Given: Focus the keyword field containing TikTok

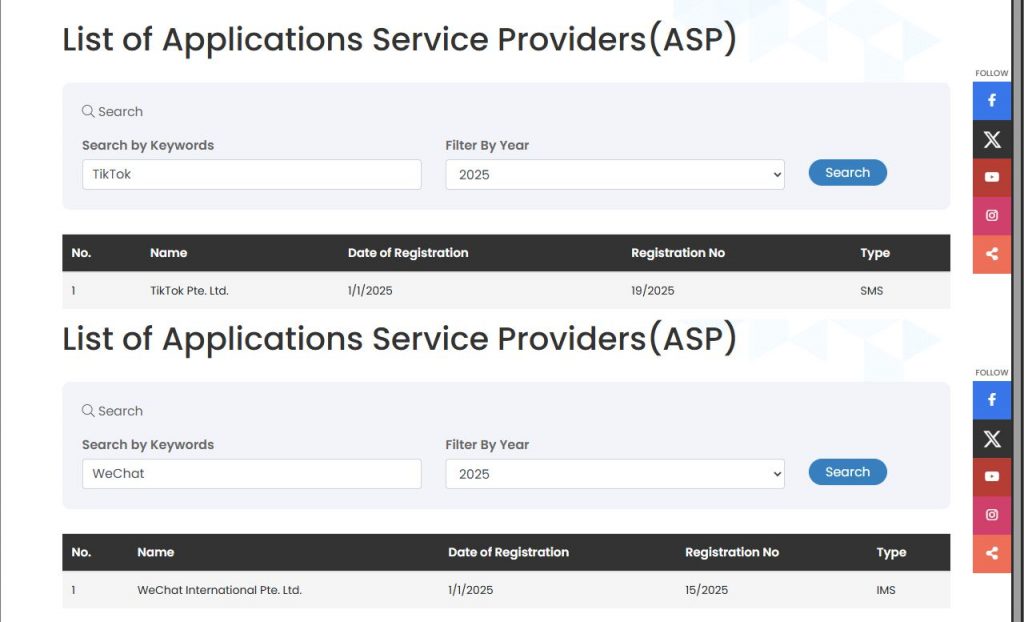Looking at the screenshot, I should pos(251,174).
